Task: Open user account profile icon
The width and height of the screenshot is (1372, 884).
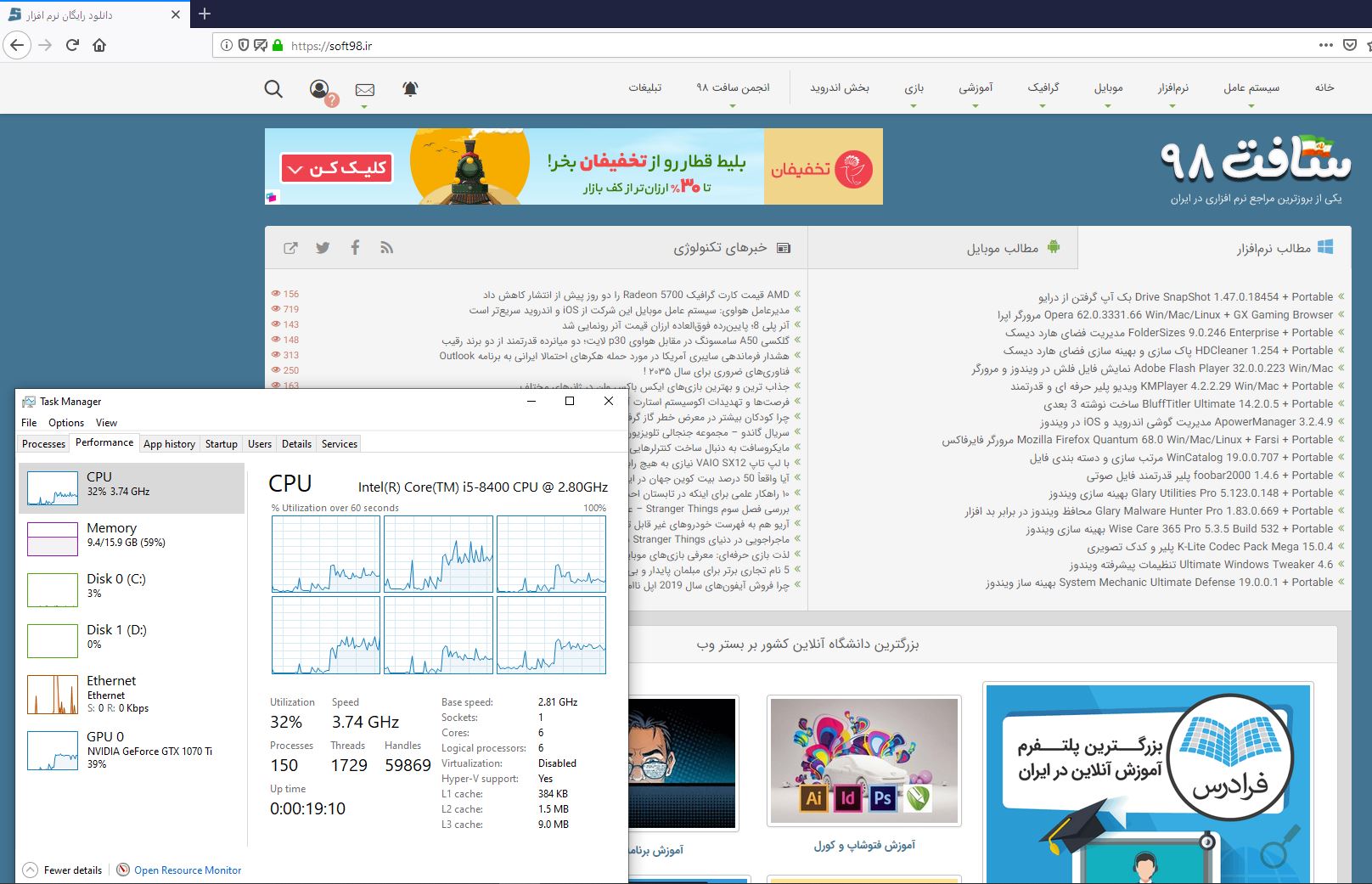Action: pos(319,88)
